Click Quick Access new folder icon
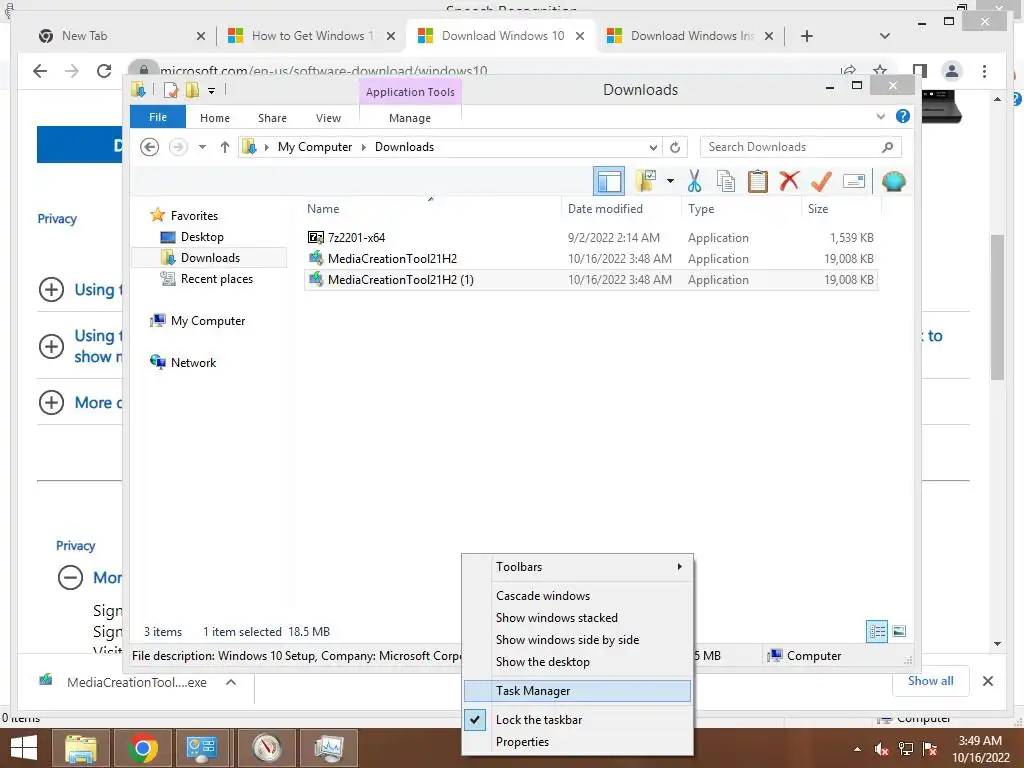 tap(192, 90)
